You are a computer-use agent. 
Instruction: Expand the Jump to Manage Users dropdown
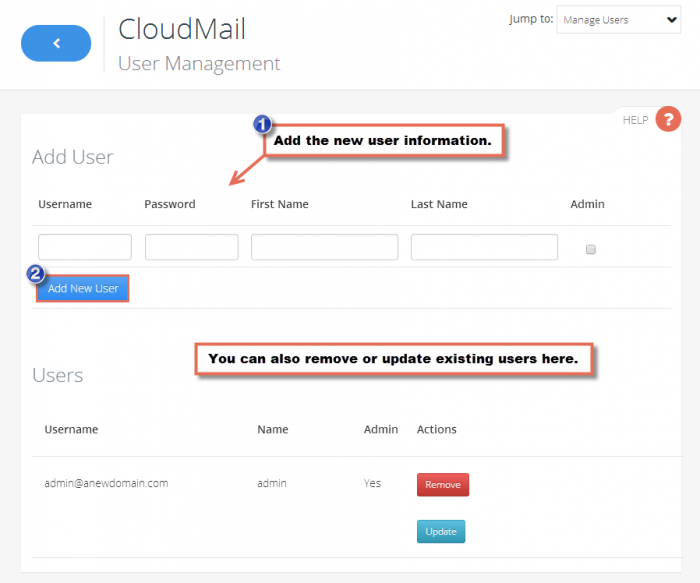pyautogui.click(x=617, y=19)
